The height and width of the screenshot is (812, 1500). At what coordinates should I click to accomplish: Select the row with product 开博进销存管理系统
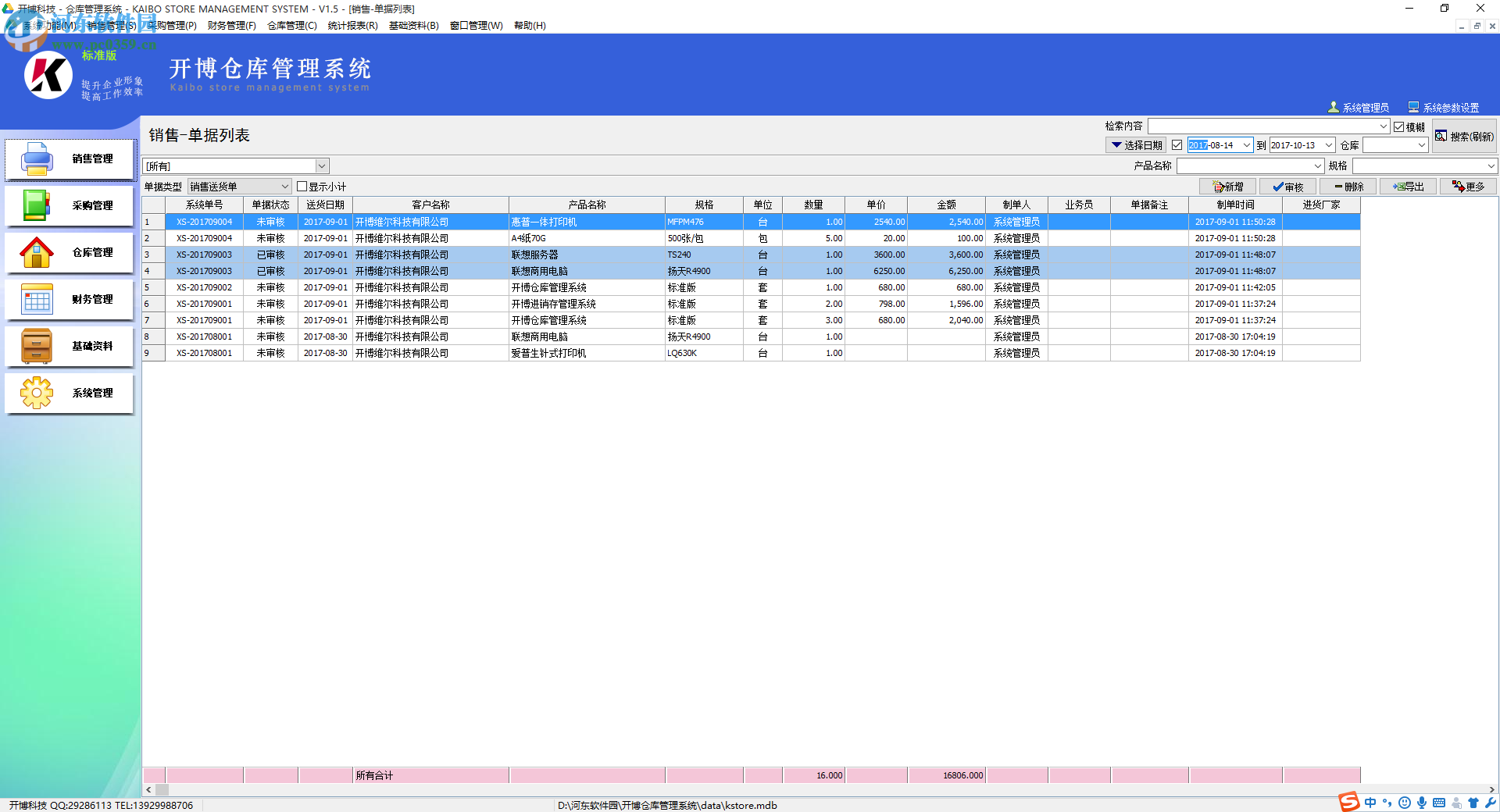[752, 304]
